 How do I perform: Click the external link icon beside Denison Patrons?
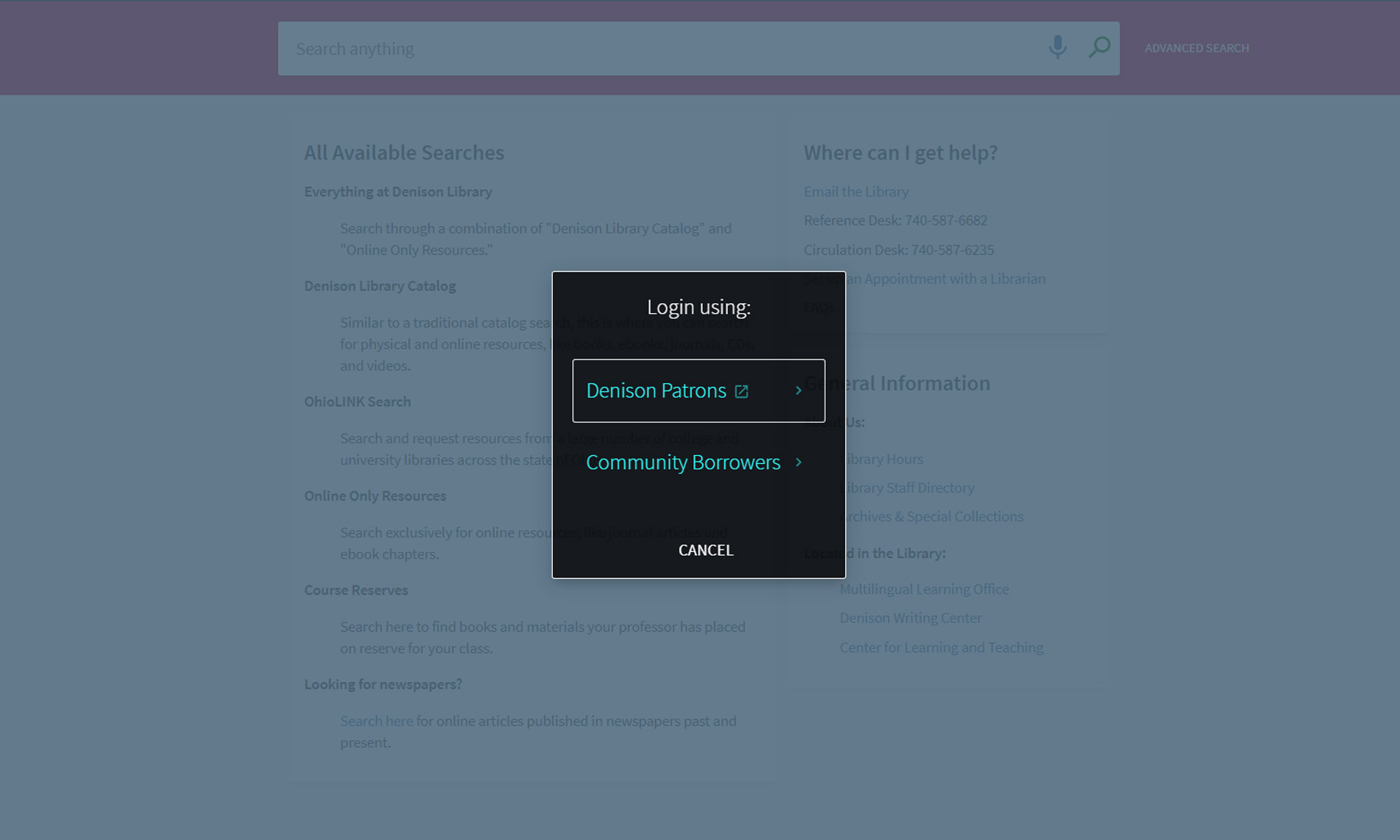pos(741,391)
